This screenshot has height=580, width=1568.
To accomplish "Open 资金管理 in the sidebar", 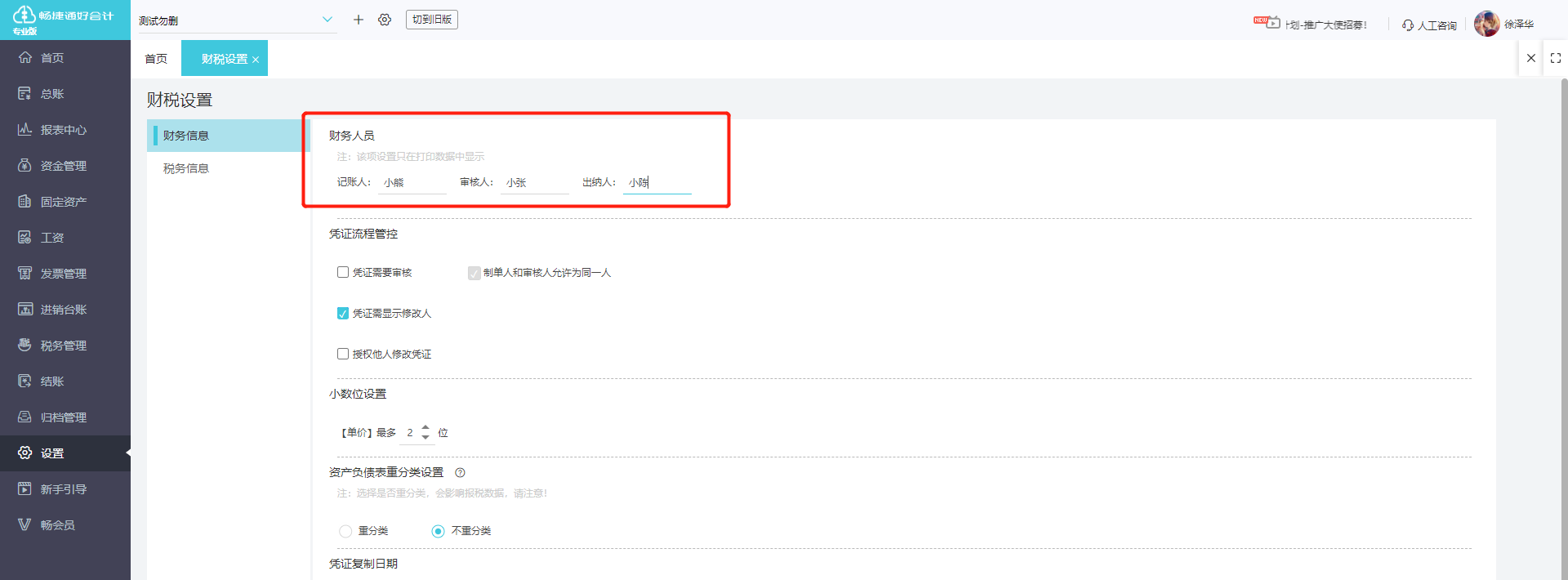I will click(x=64, y=166).
